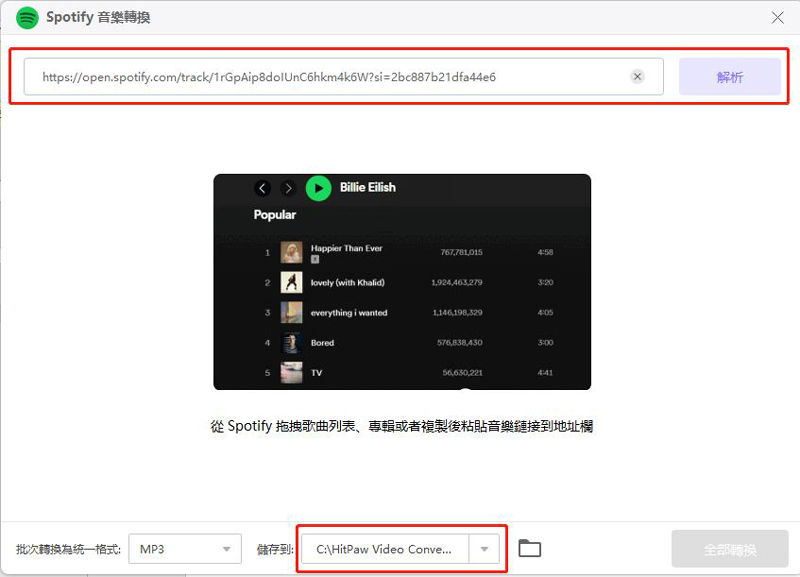The height and width of the screenshot is (577, 800).
Task: Close the Spotify 音樂轉換 window
Action: tap(778, 18)
